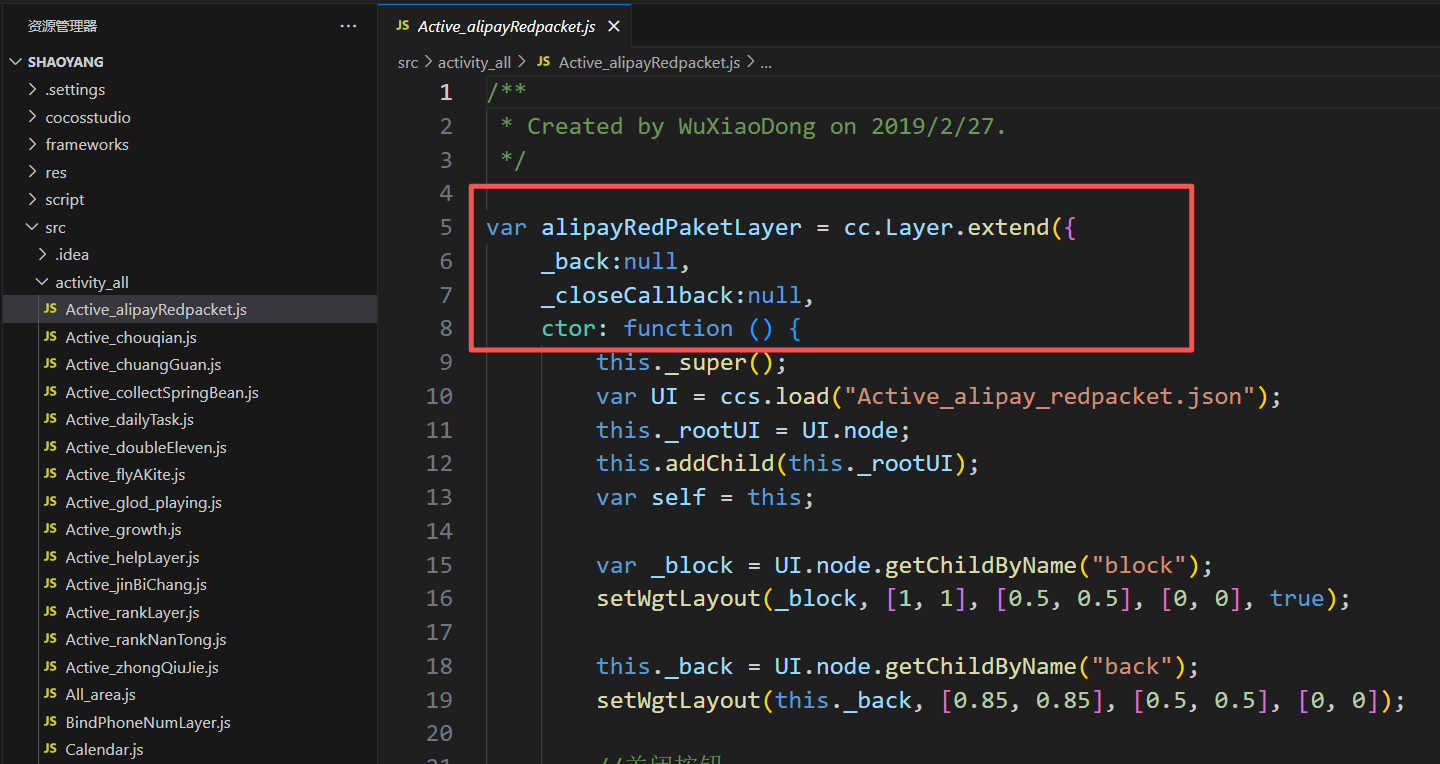Viewport: 1440px width, 764px height.
Task: Click JS file icon beside Calendar.js
Action: tap(50, 749)
